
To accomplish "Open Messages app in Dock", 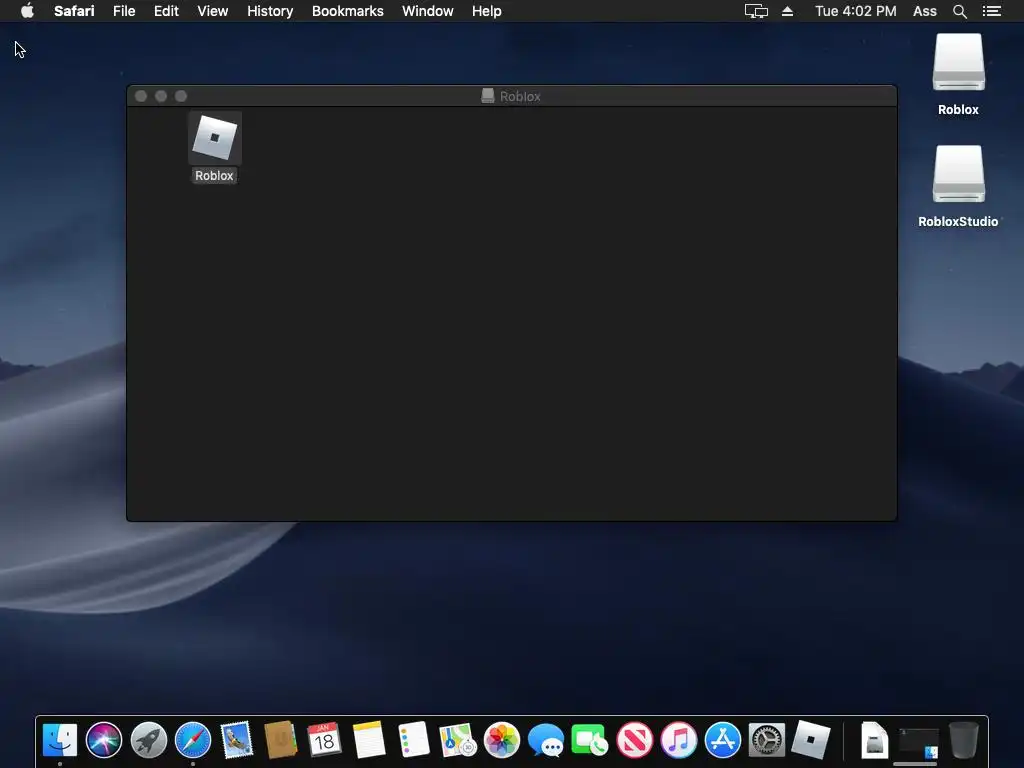I will pos(546,740).
